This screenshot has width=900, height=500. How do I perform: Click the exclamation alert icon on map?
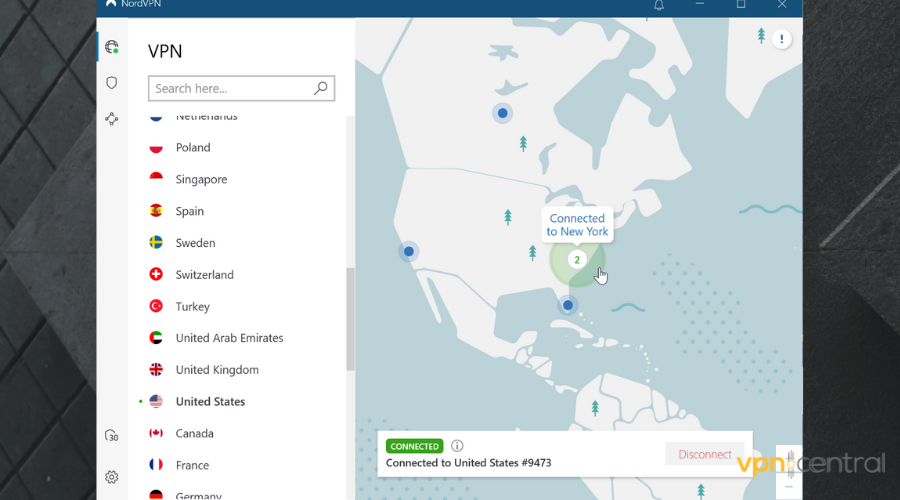[782, 39]
